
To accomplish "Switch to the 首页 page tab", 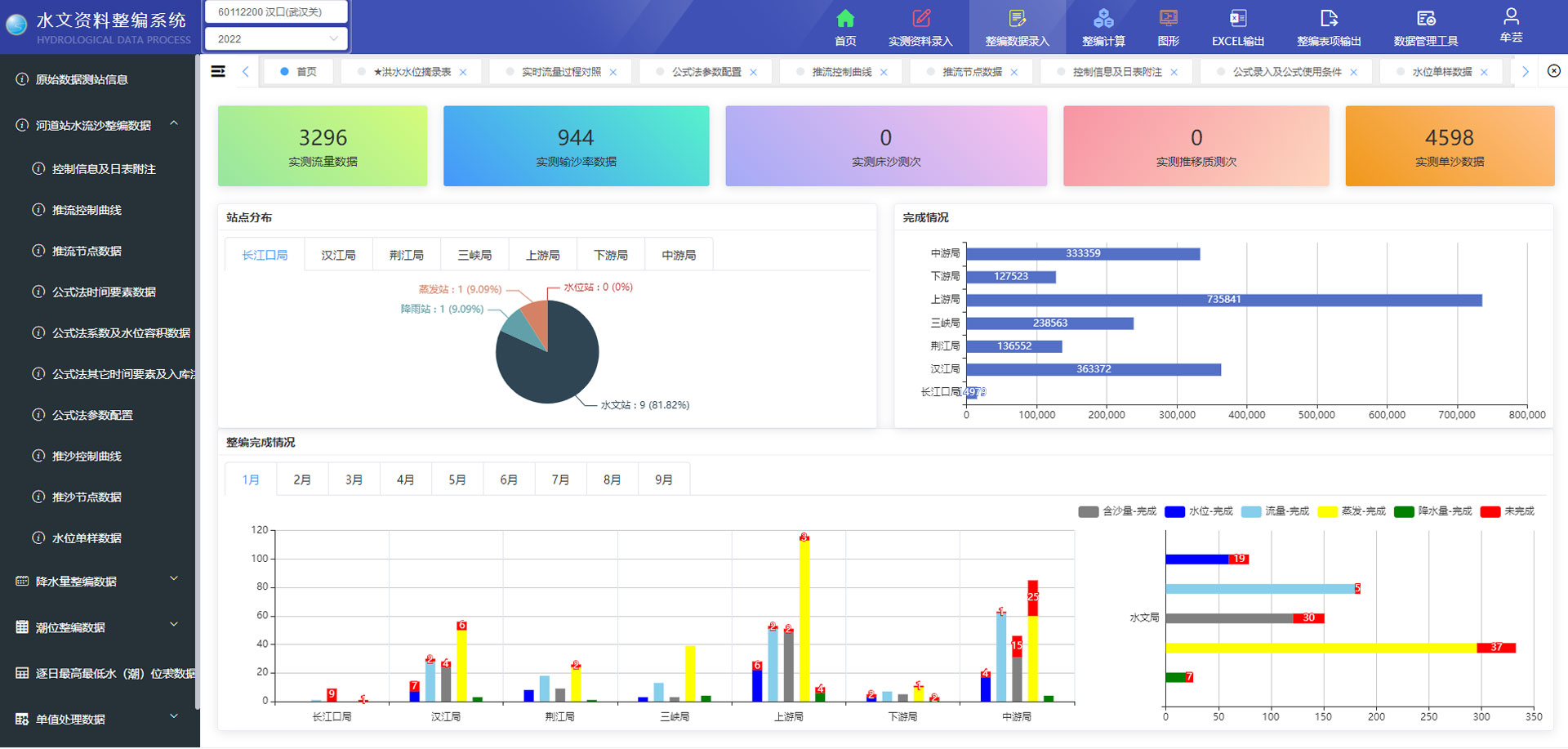I will (299, 72).
